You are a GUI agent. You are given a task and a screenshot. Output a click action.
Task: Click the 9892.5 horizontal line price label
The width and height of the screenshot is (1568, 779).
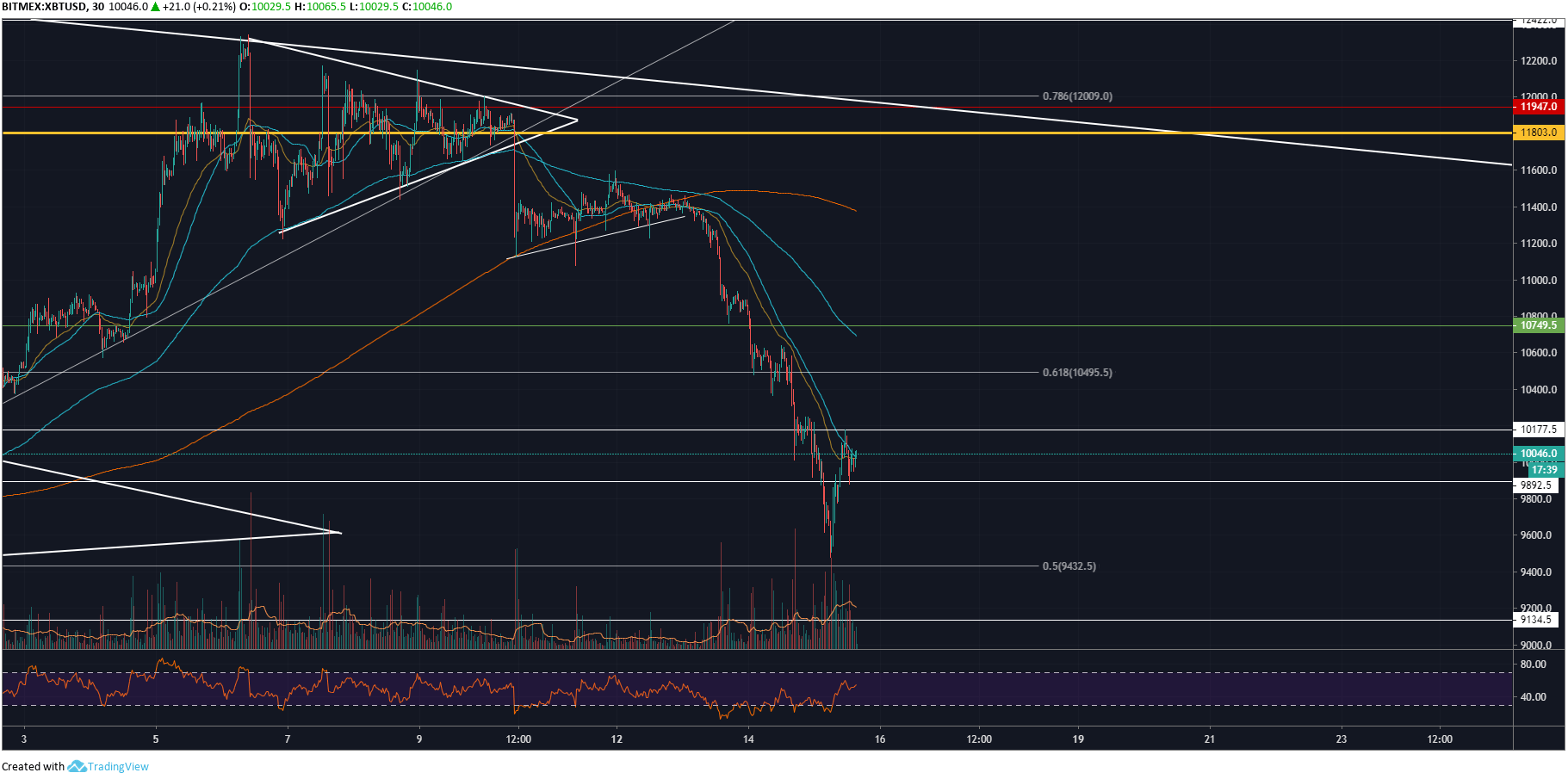(1535, 485)
